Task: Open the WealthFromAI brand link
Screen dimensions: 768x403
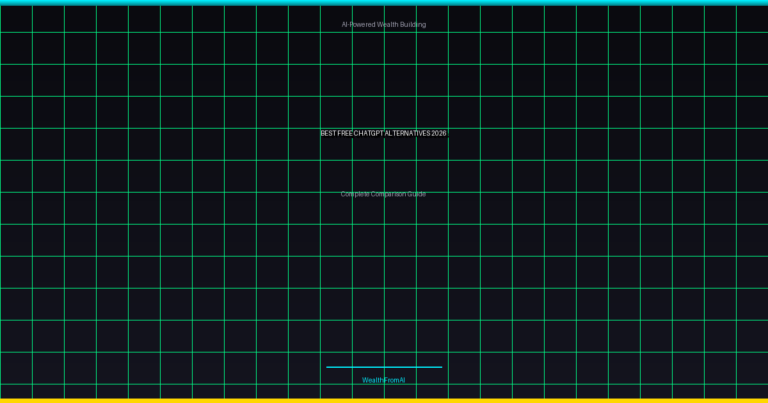Action: click(383, 380)
